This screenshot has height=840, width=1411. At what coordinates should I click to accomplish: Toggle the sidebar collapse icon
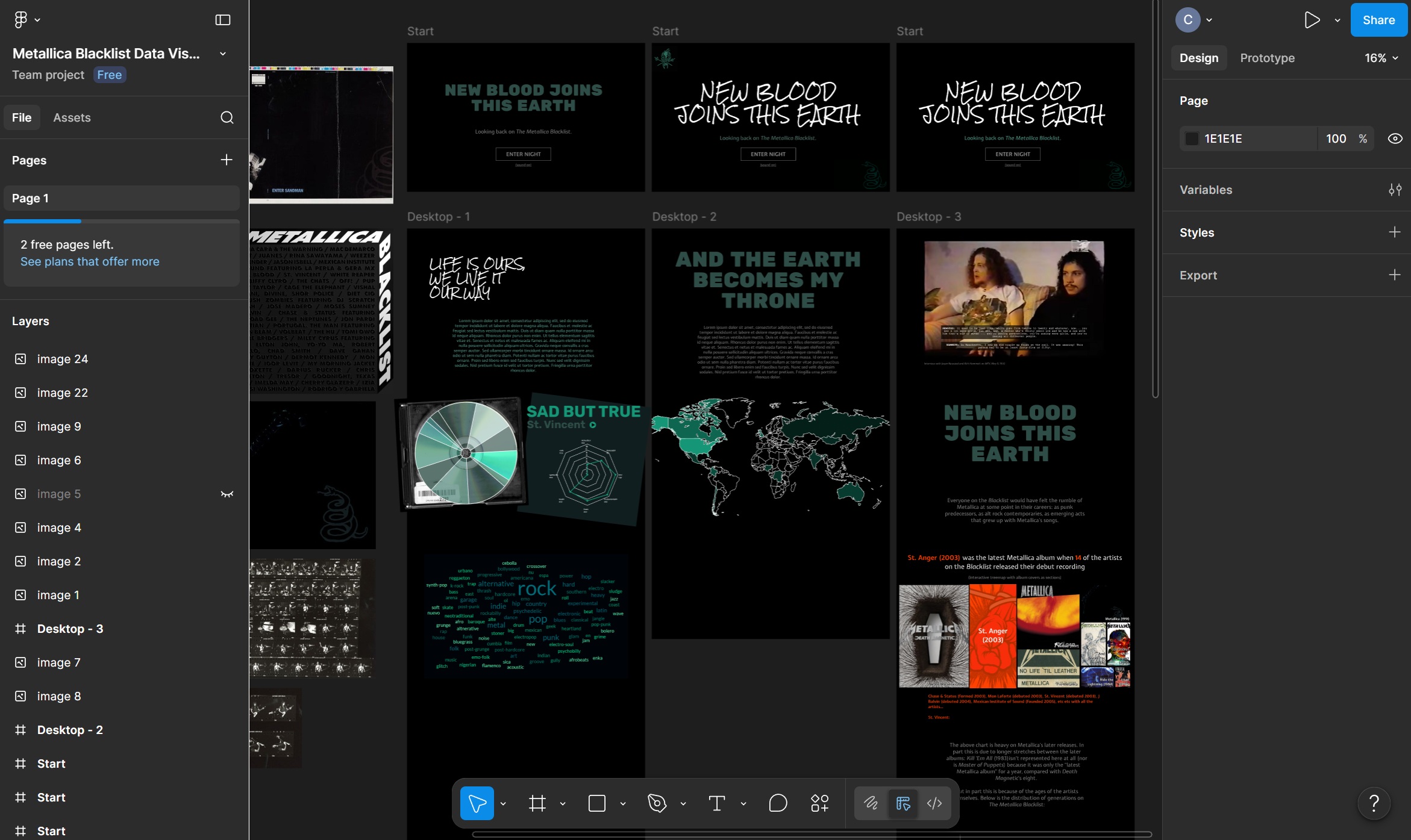tap(223, 20)
